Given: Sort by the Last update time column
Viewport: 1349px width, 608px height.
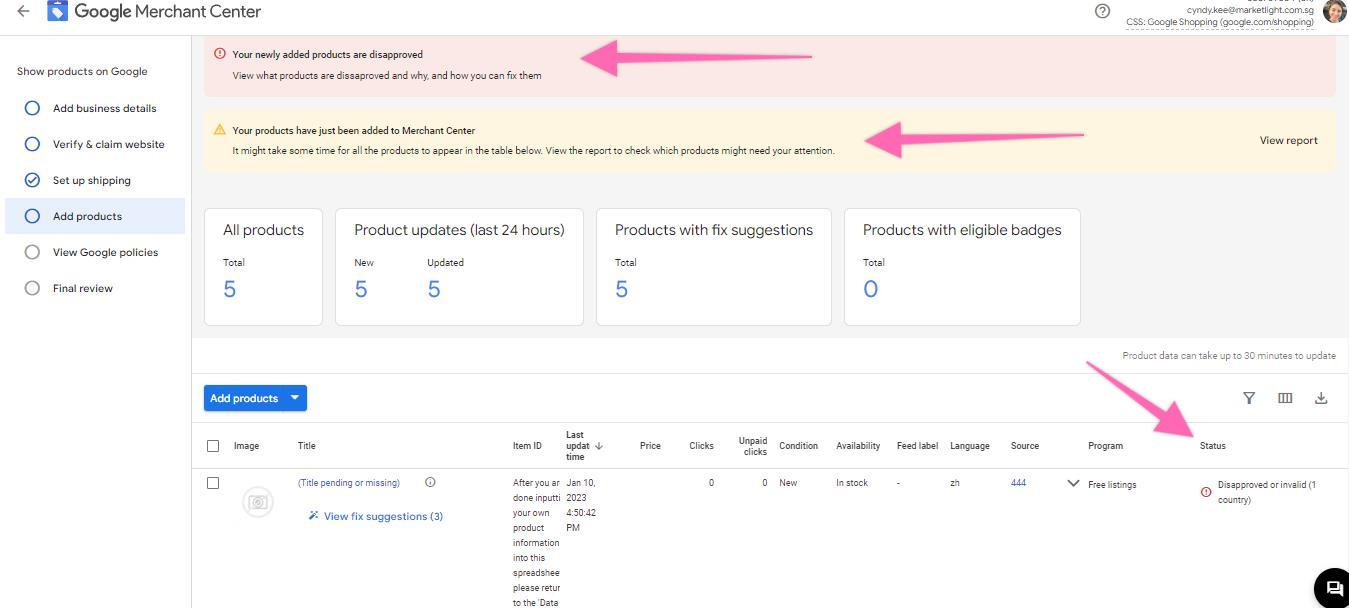Looking at the screenshot, I should coord(582,446).
